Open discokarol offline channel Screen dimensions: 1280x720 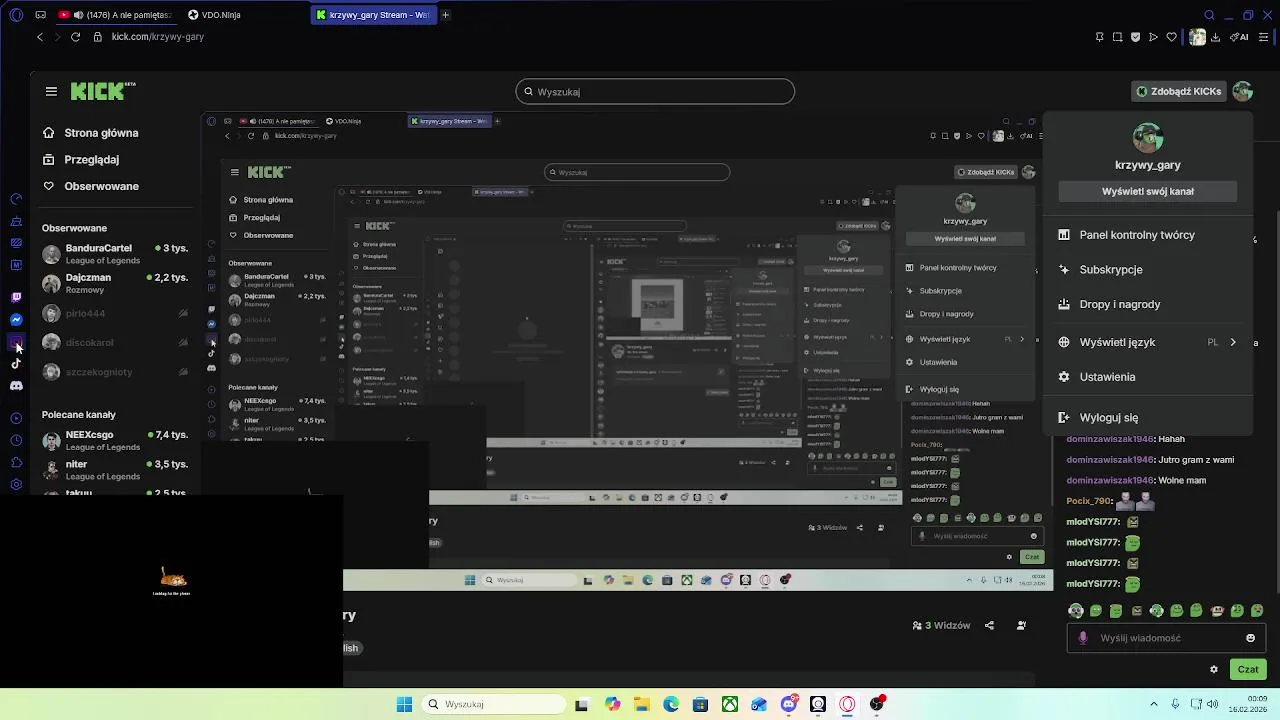115,342
